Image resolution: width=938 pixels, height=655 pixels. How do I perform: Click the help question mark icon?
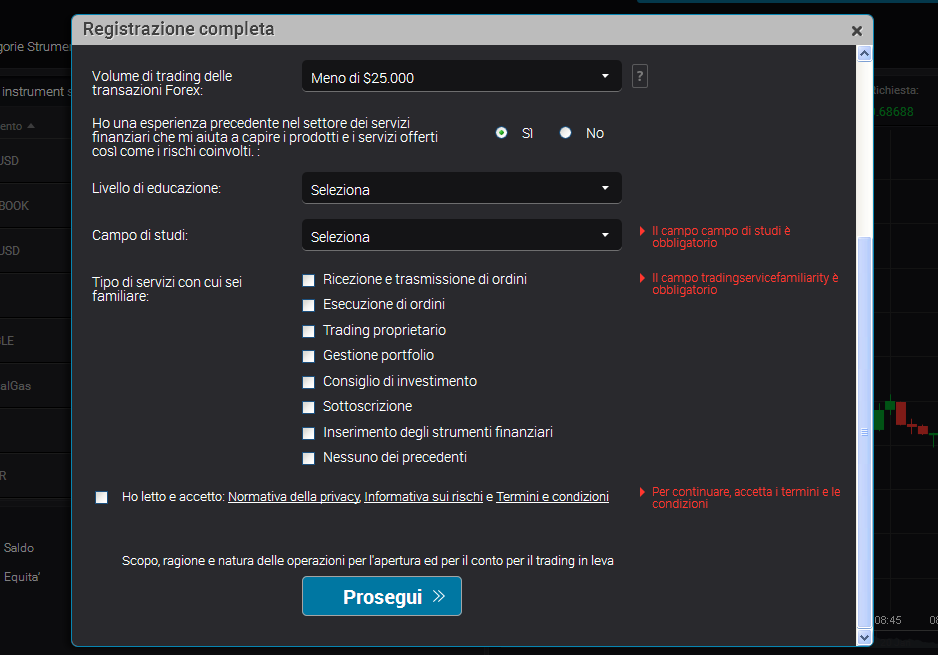639,77
